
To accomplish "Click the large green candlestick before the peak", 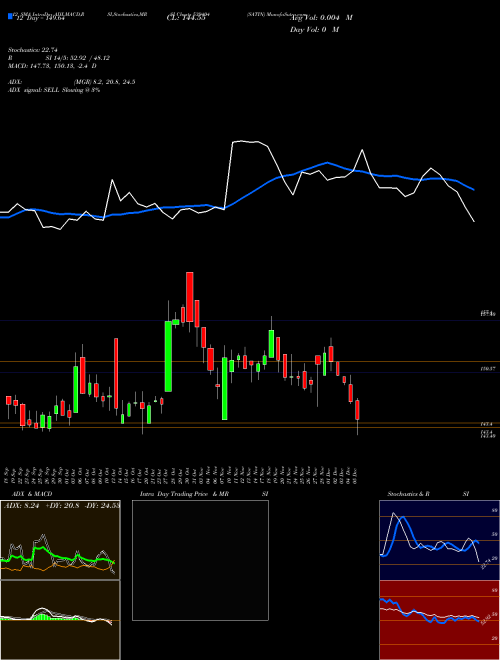I will (168, 356).
